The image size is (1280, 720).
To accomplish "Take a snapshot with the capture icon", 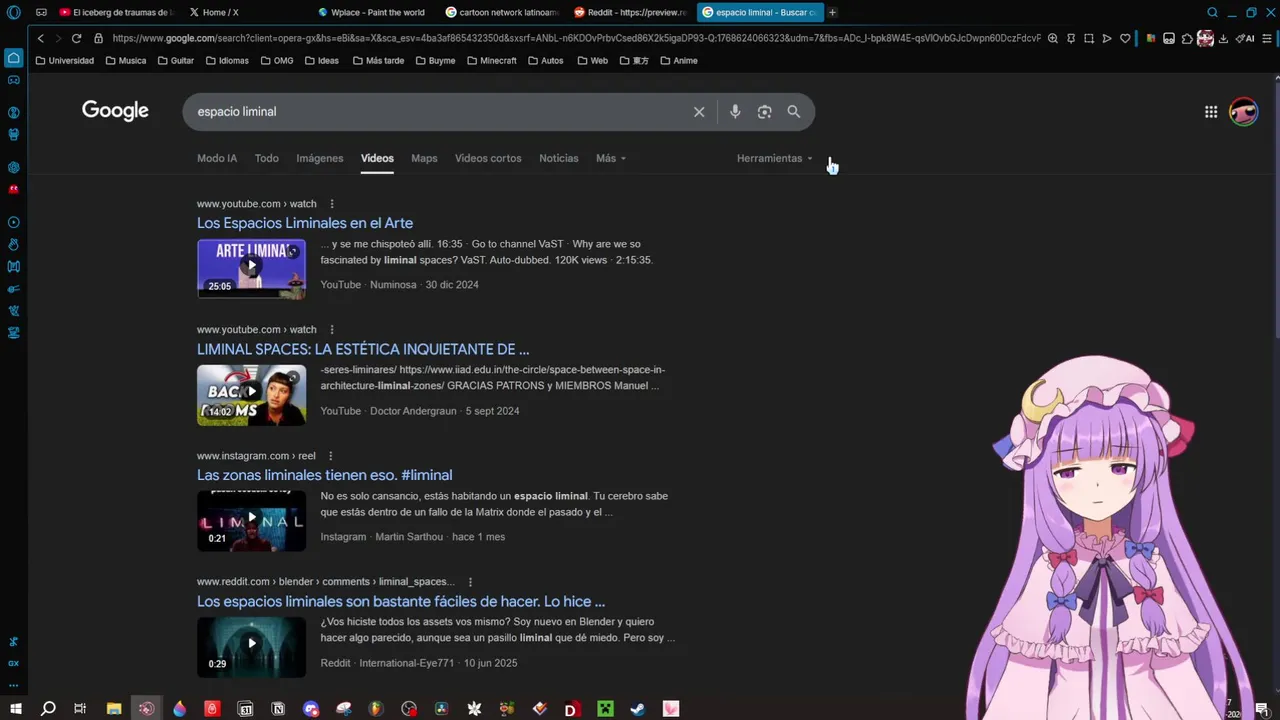I will pos(1089,38).
